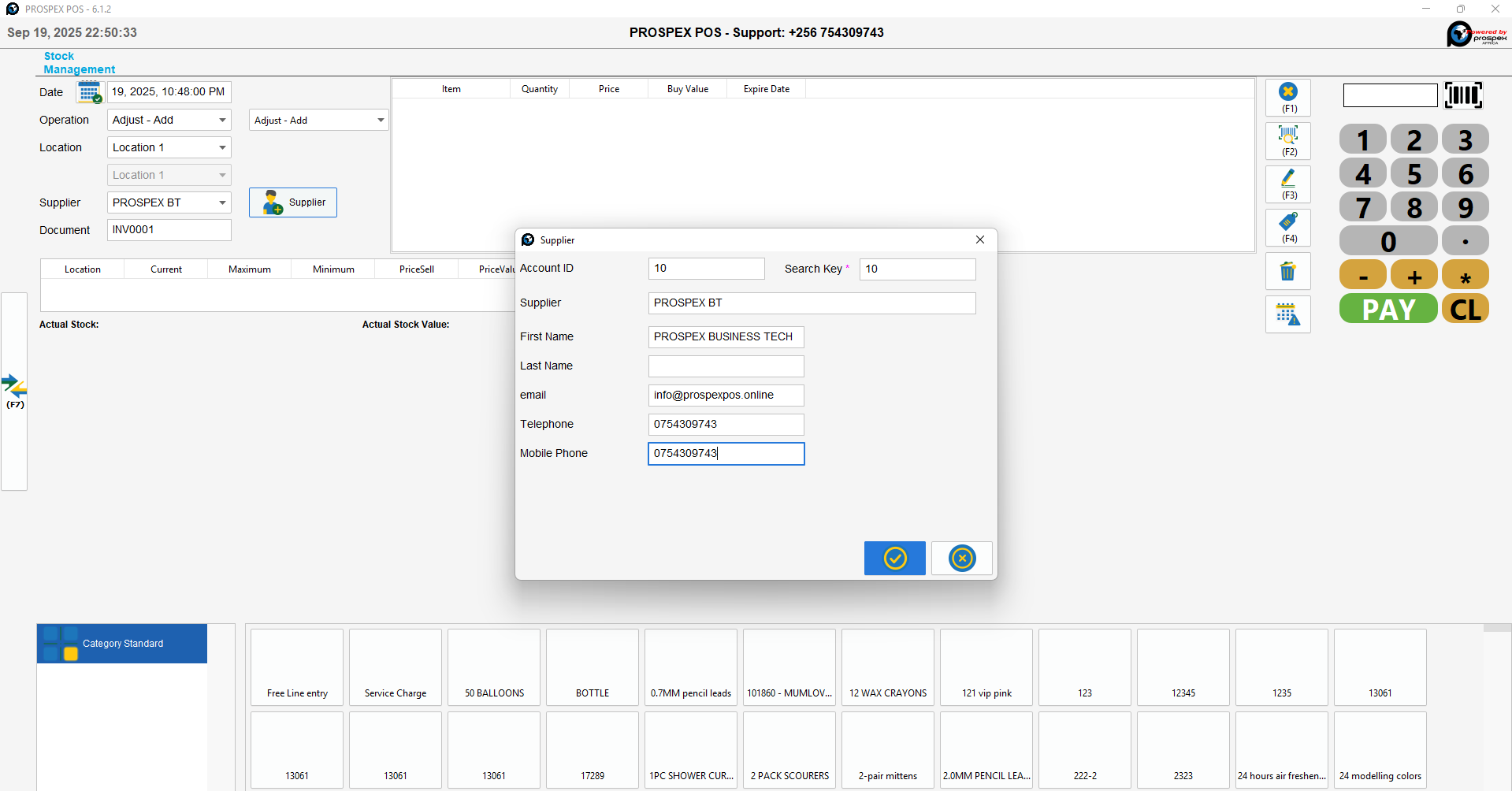This screenshot has width=1512, height=791.
Task: Click the First Name field
Action: point(726,337)
